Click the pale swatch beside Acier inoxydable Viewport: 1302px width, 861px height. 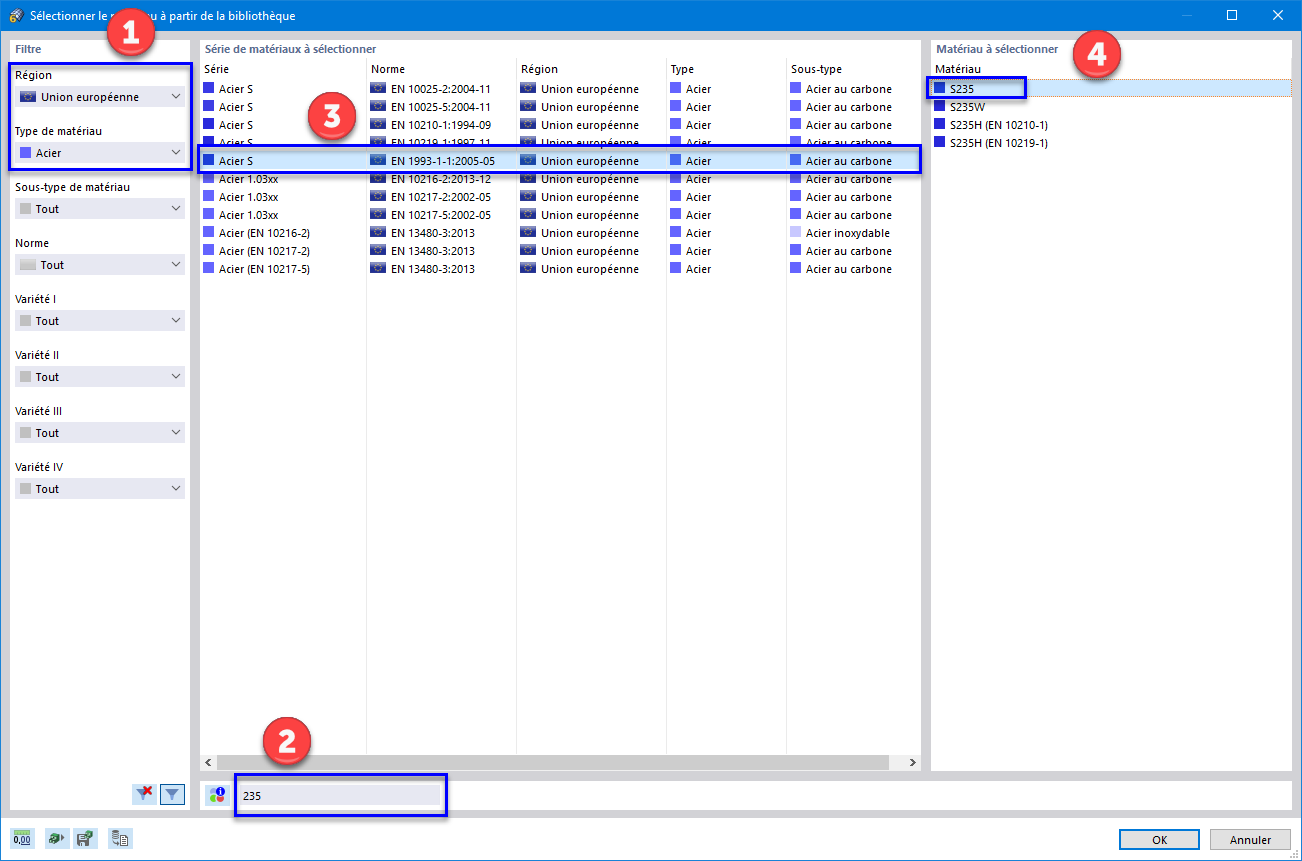click(796, 232)
